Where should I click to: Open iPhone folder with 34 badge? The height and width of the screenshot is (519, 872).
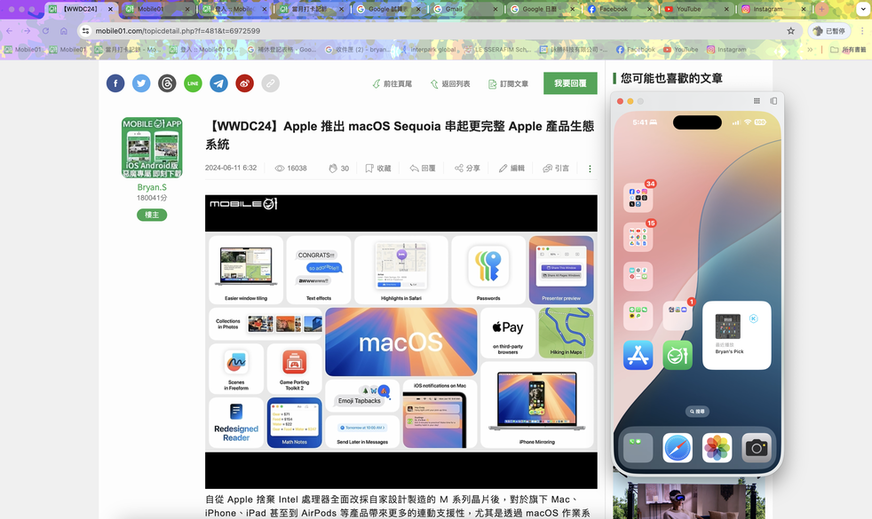(638, 197)
